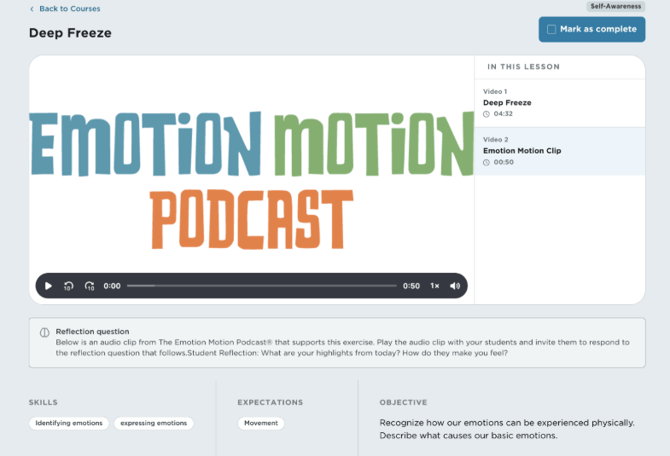The image size is (670, 456).
Task: Click the Reflection question heading
Action: pos(92,331)
